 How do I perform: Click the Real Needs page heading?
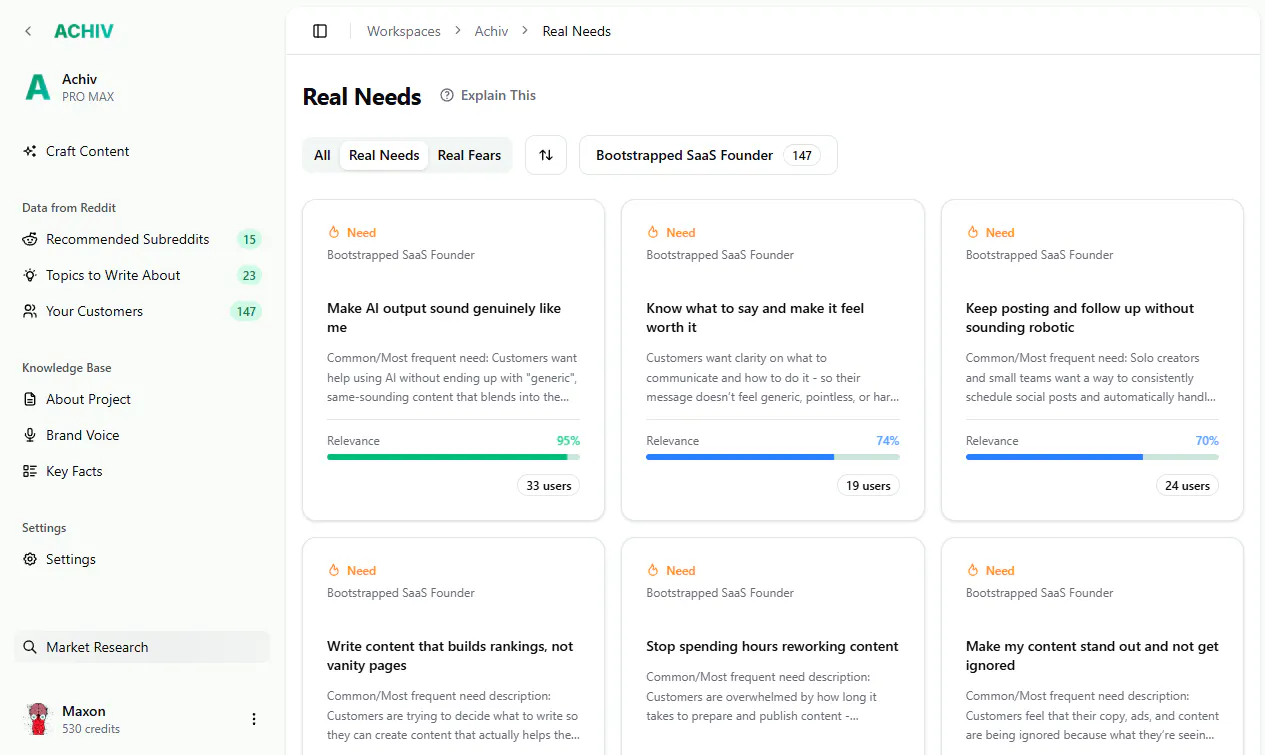pyautogui.click(x=362, y=96)
